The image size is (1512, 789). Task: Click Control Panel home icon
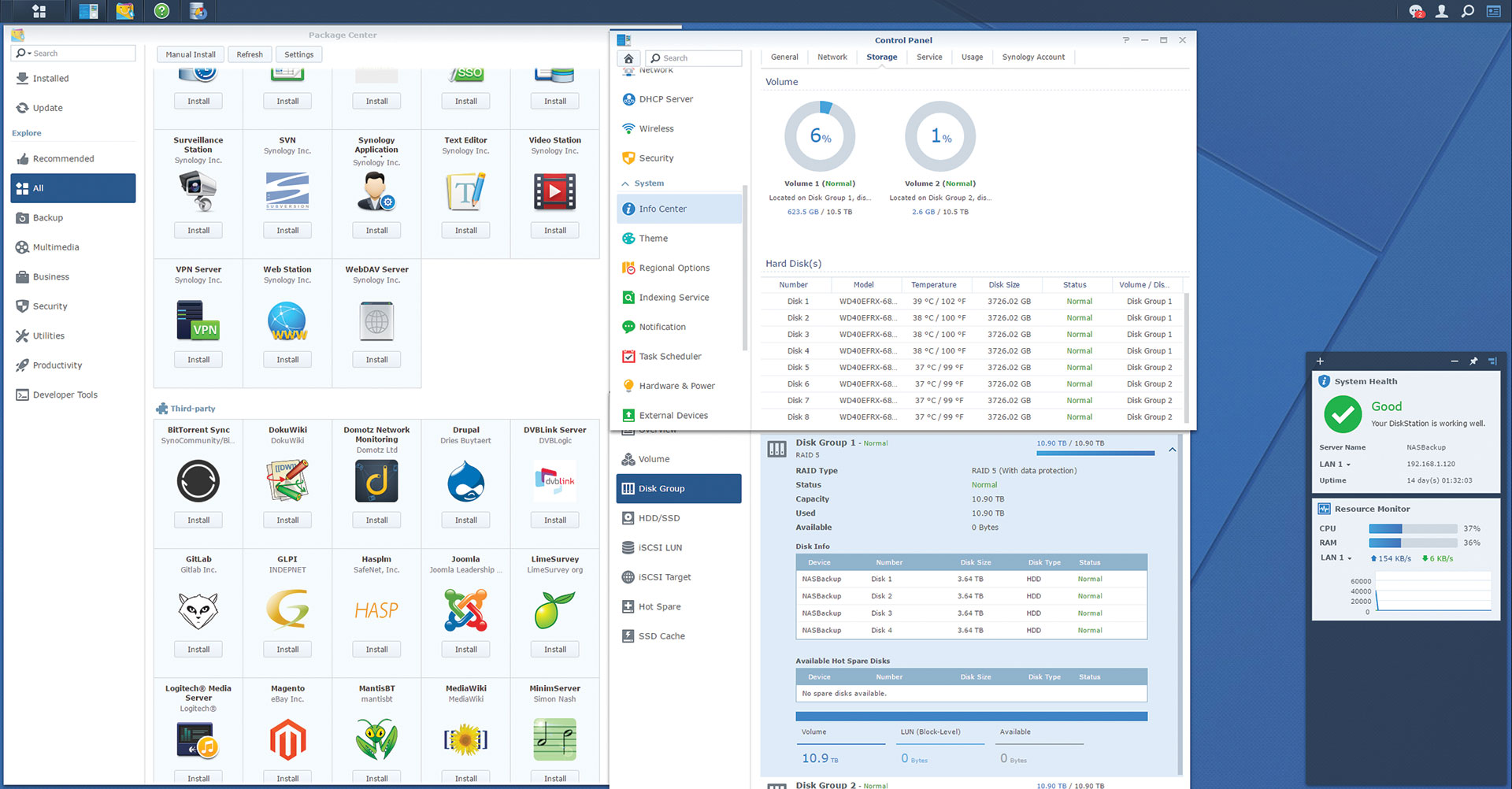[628, 58]
